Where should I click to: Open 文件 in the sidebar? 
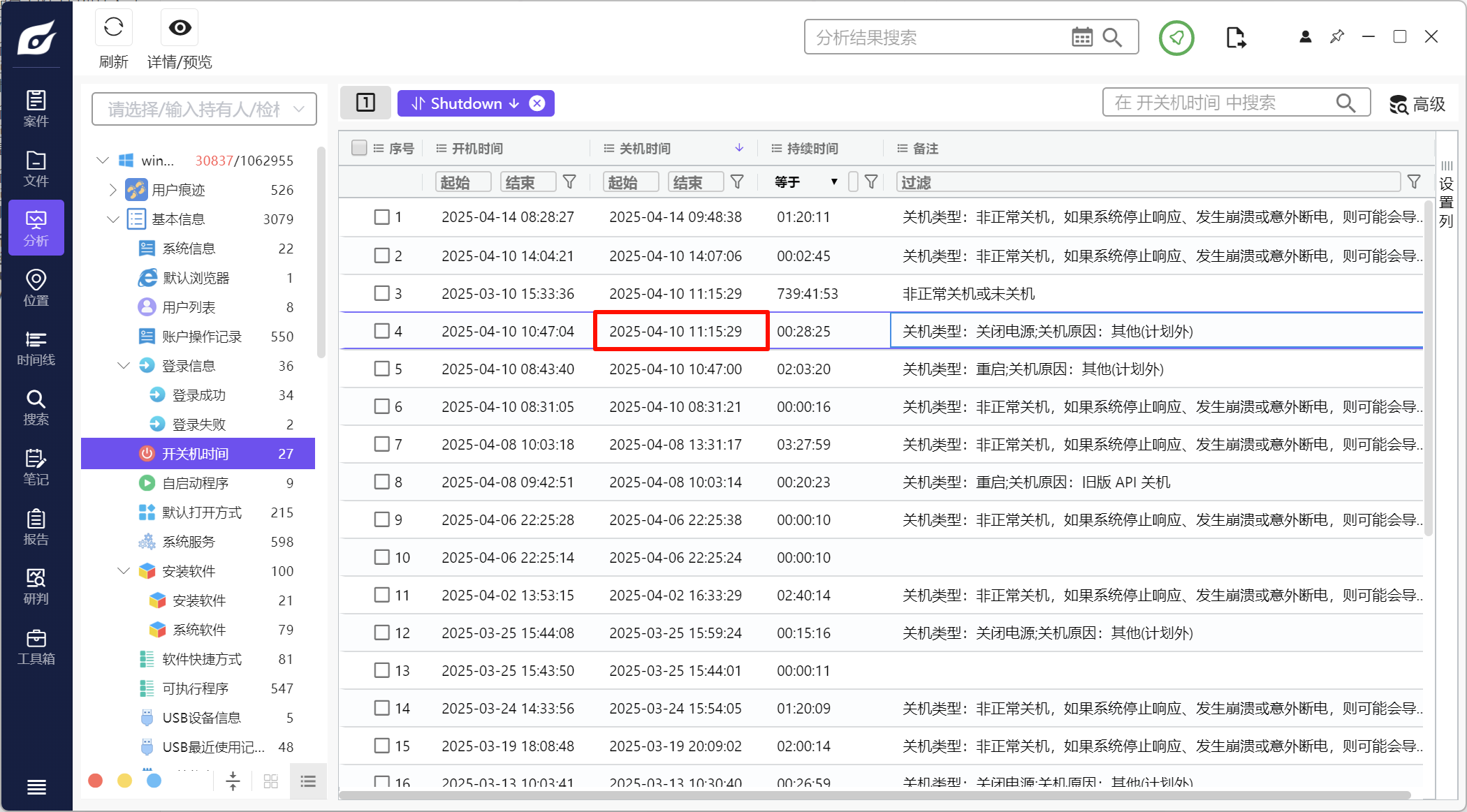pos(36,168)
